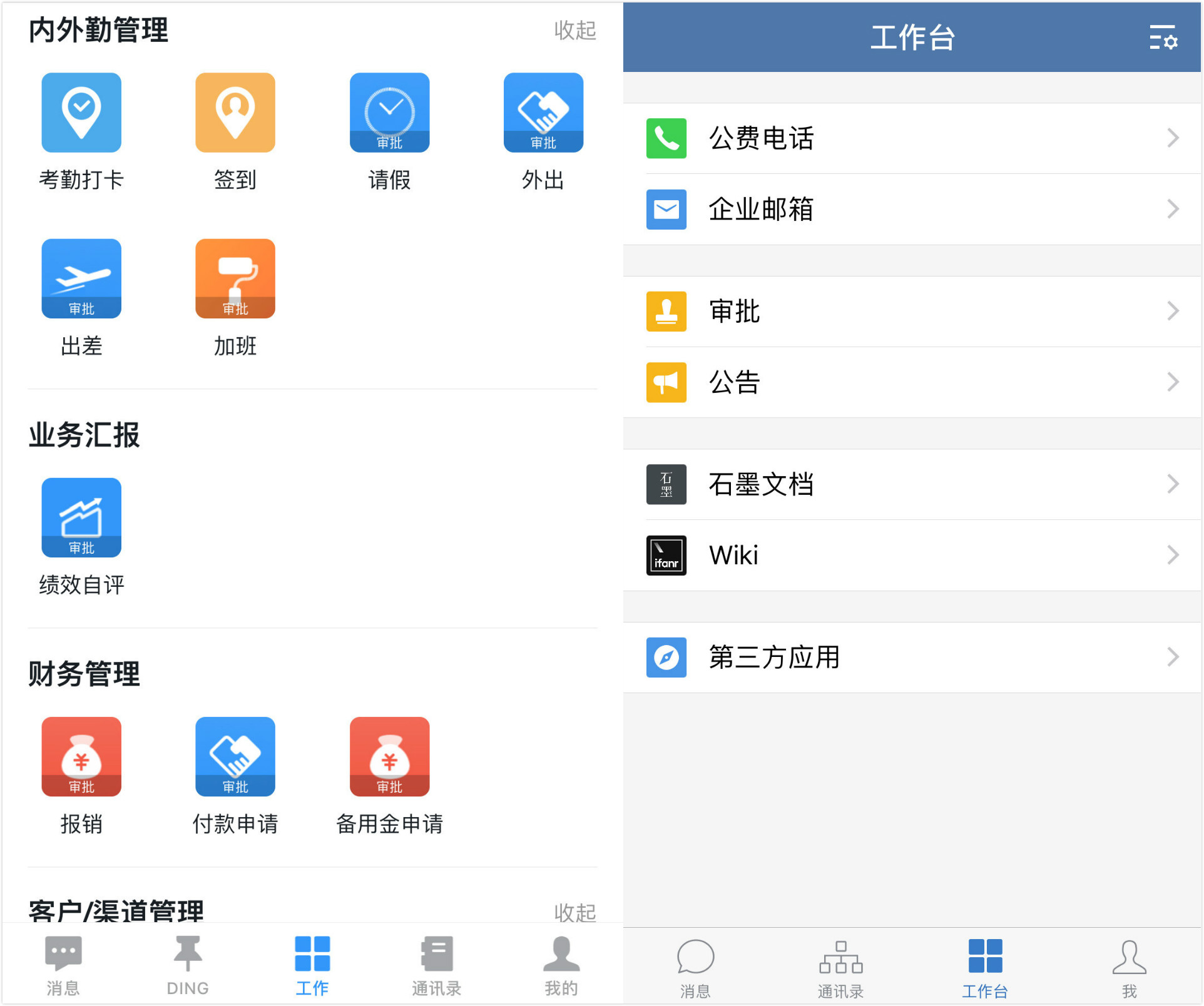Open the 付款申请 payment request icon
1204x1006 pixels.
[235, 756]
